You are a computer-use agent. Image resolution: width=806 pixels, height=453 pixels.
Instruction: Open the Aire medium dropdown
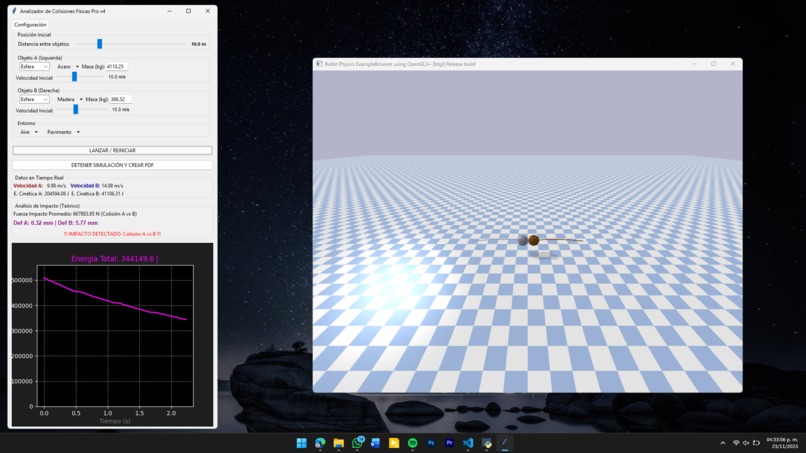click(29, 132)
